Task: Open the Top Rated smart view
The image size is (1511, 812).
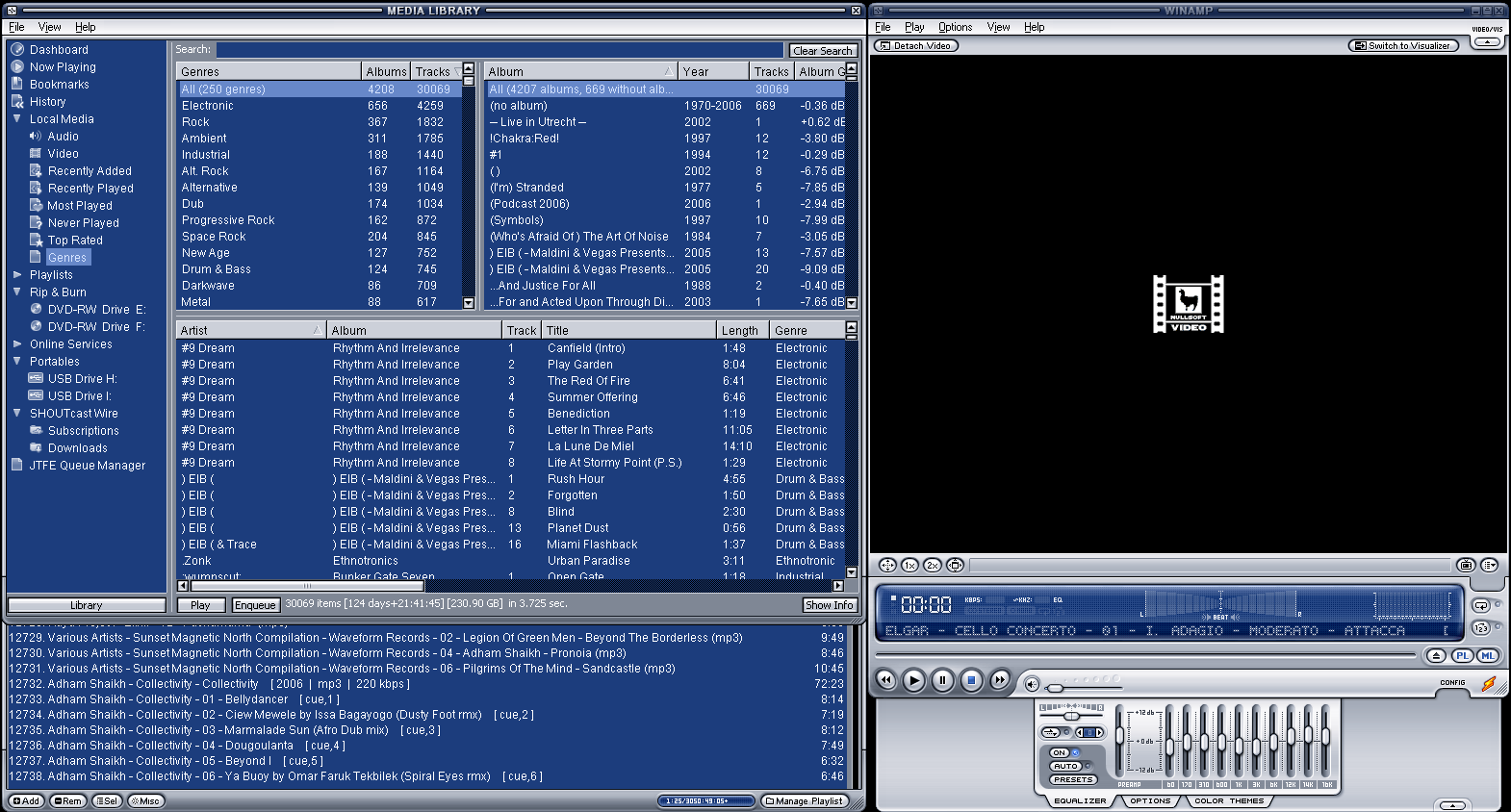Action: pos(75,241)
